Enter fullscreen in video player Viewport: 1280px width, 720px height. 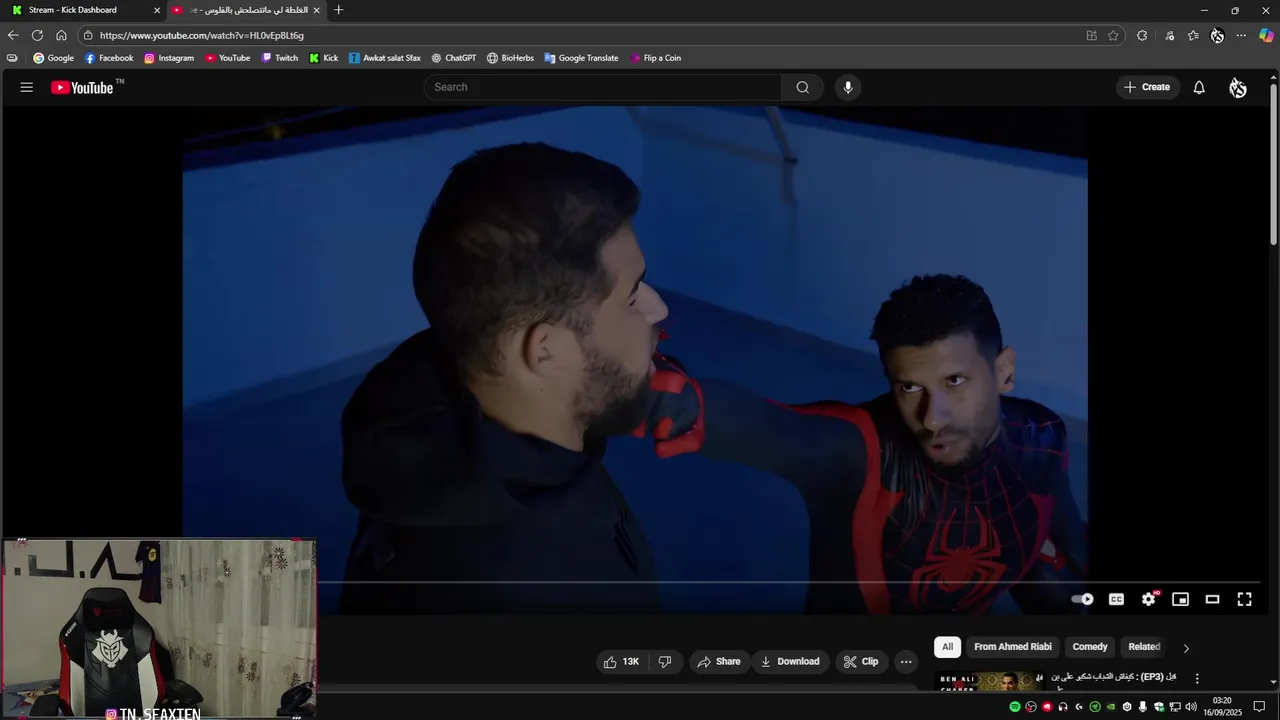[1245, 599]
